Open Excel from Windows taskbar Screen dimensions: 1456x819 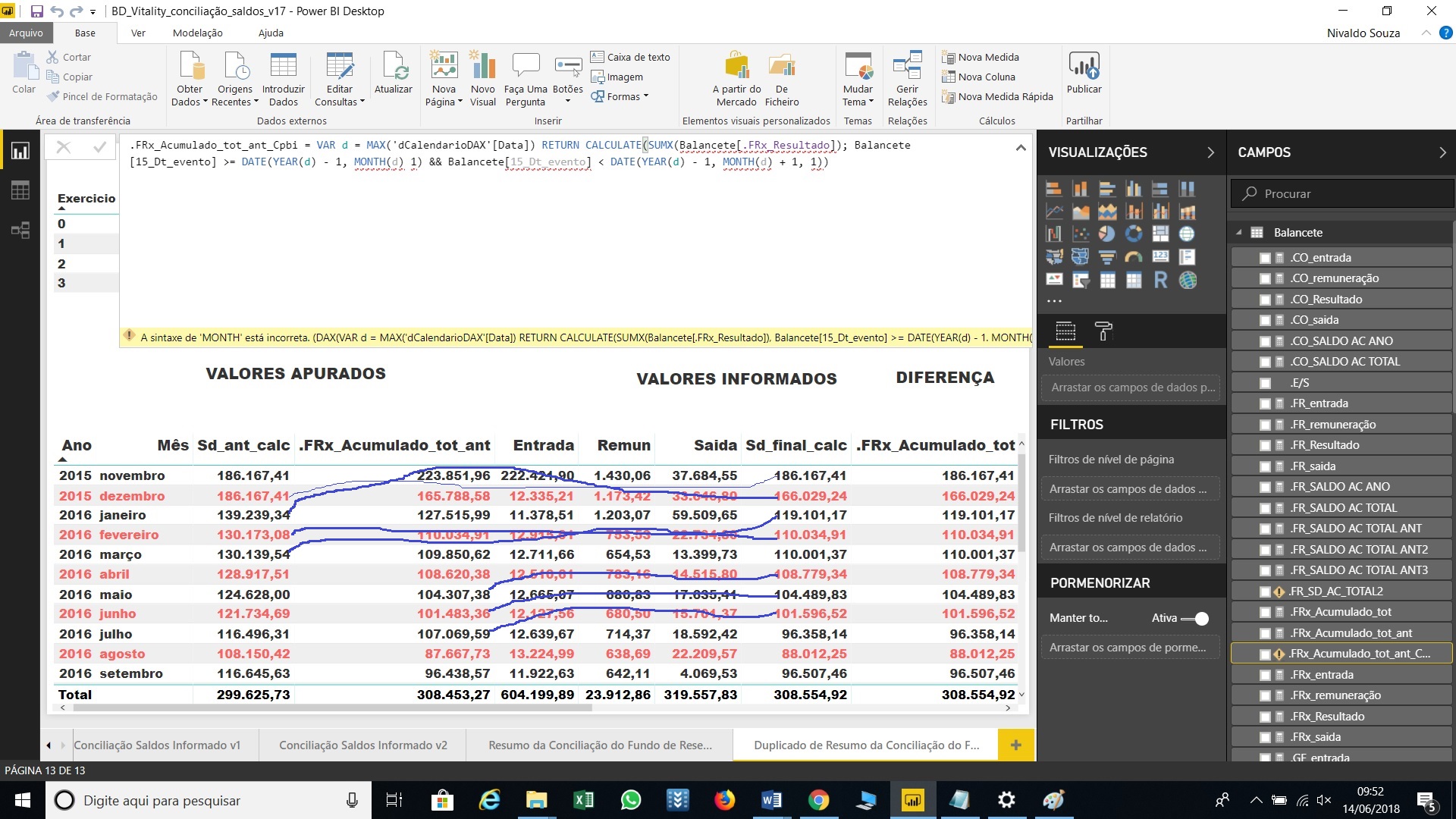point(584,800)
